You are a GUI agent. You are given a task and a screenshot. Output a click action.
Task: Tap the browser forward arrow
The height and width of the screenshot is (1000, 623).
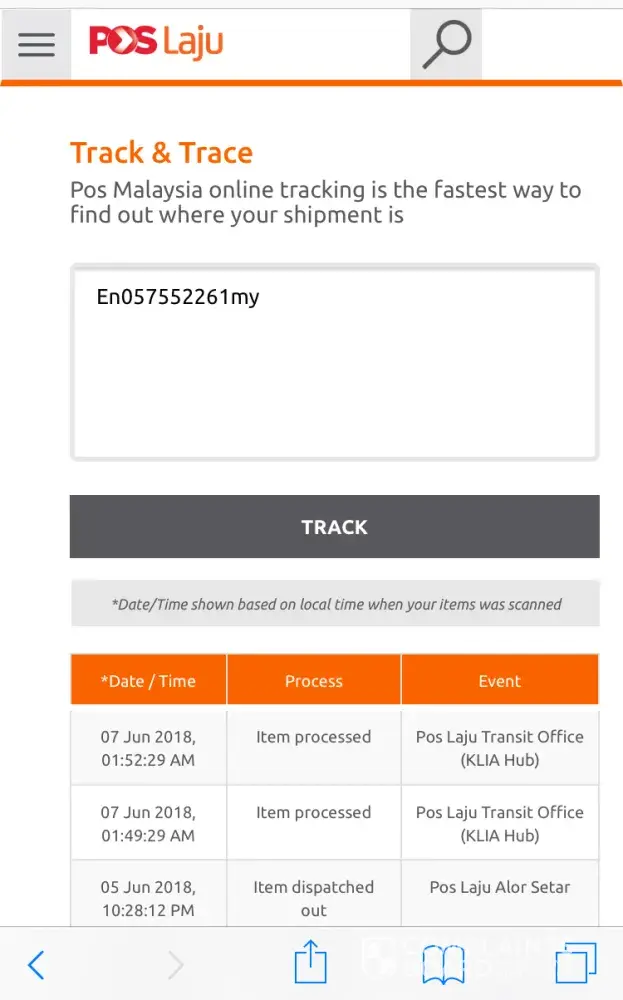pyautogui.click(x=175, y=965)
